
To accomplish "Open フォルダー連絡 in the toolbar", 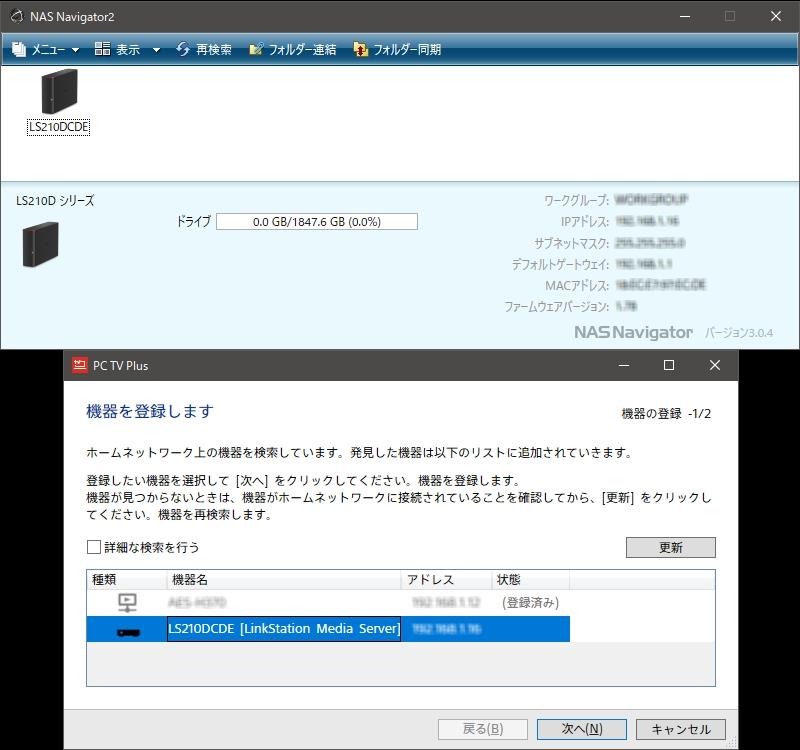I will pyautogui.click(x=293, y=49).
